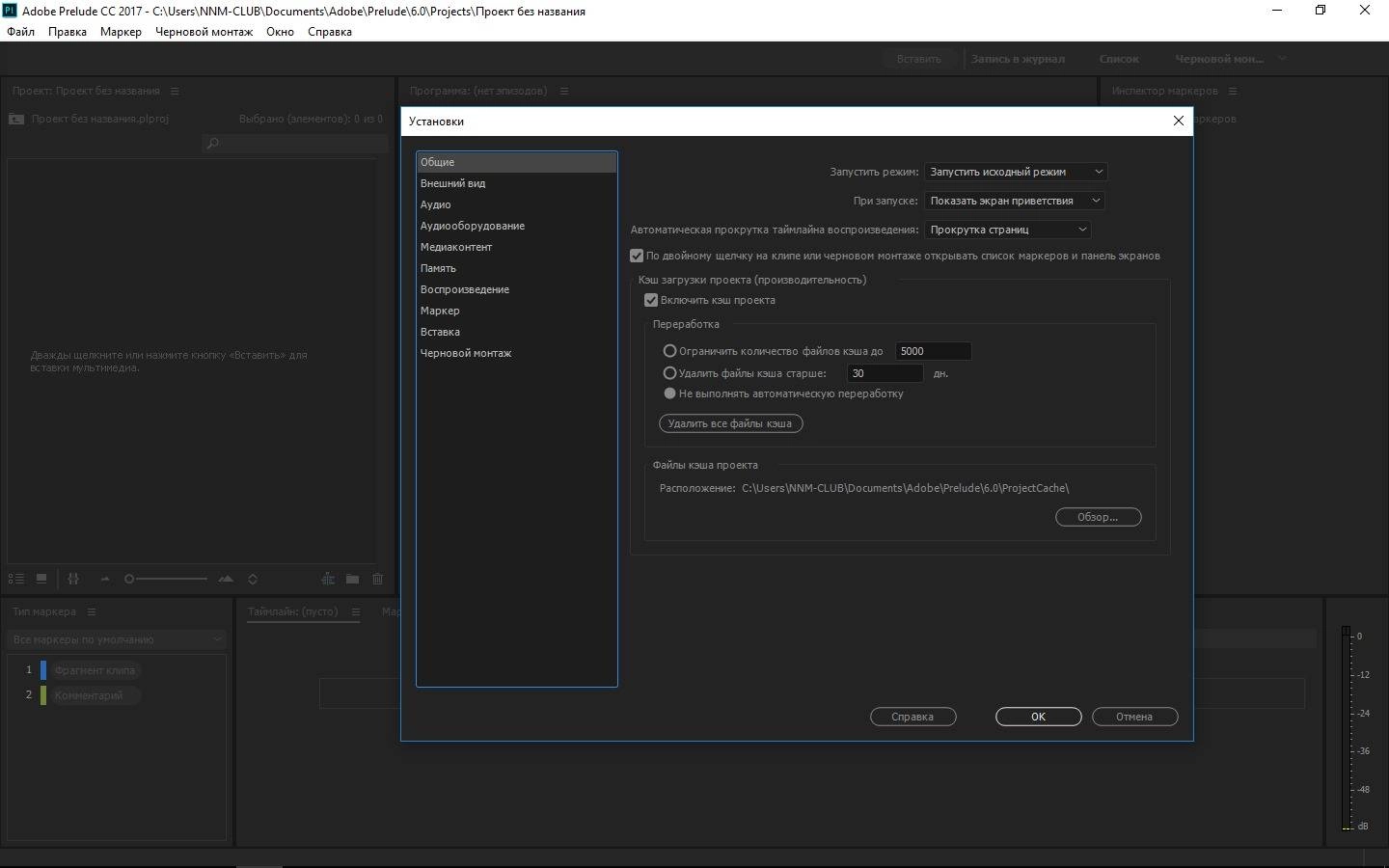Select Удалить файлы кэша старше radio
The image size is (1389, 868).
click(x=669, y=373)
